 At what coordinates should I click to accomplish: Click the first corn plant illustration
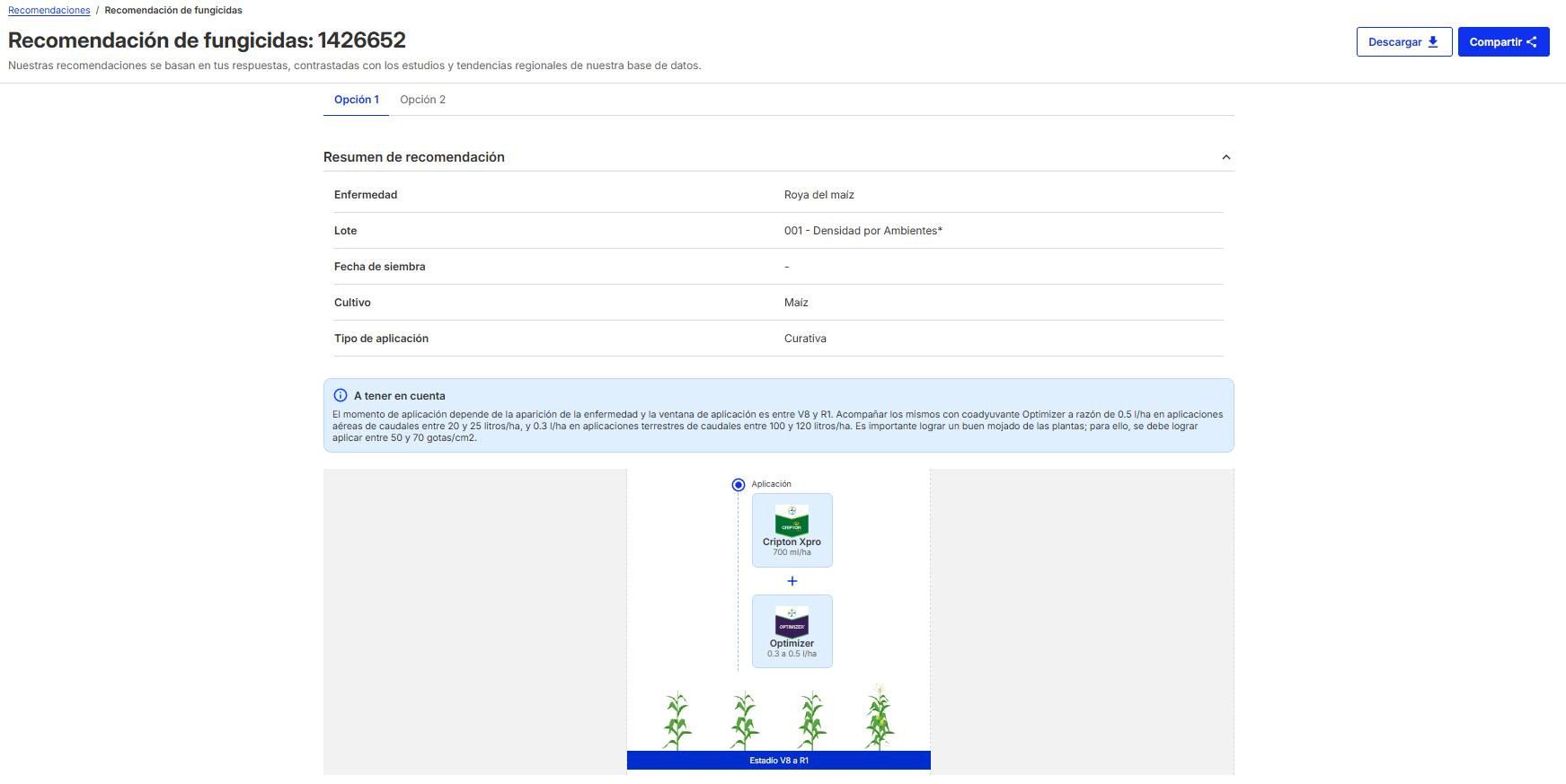click(677, 720)
